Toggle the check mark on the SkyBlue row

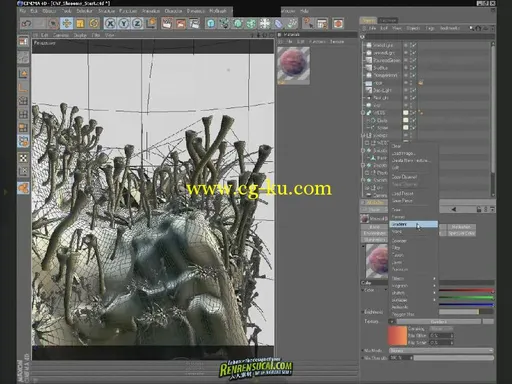pyautogui.click(x=413, y=68)
